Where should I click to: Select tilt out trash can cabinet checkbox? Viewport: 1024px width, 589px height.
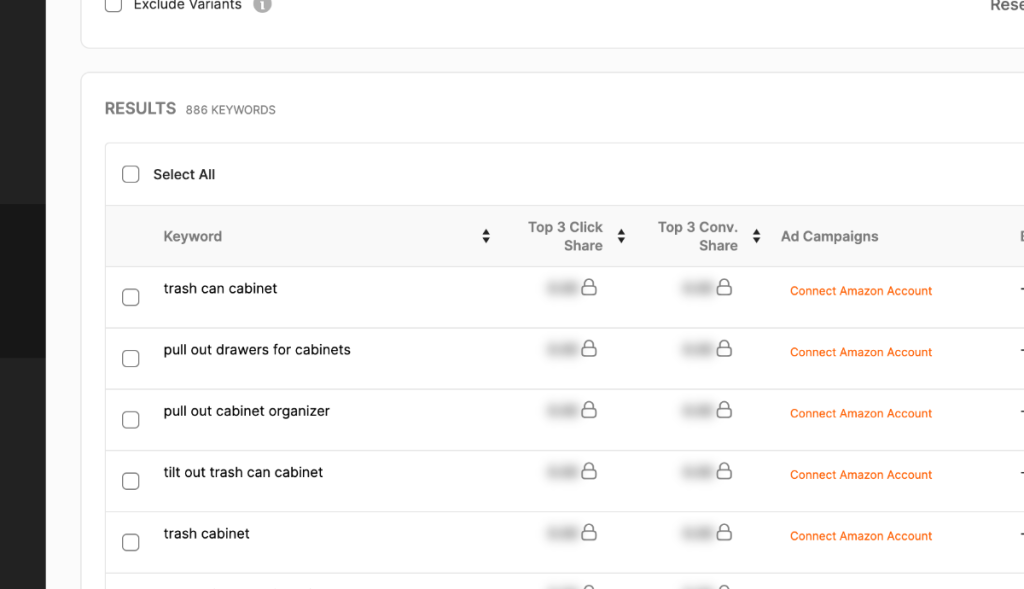click(131, 481)
